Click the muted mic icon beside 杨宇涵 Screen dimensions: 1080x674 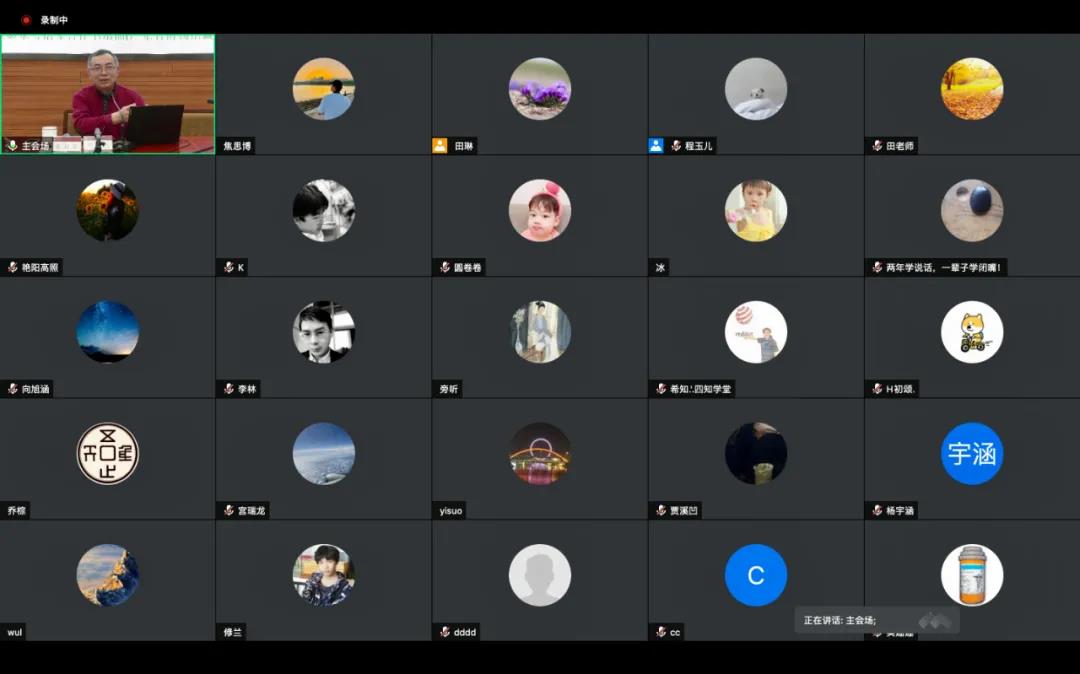[x=877, y=511]
